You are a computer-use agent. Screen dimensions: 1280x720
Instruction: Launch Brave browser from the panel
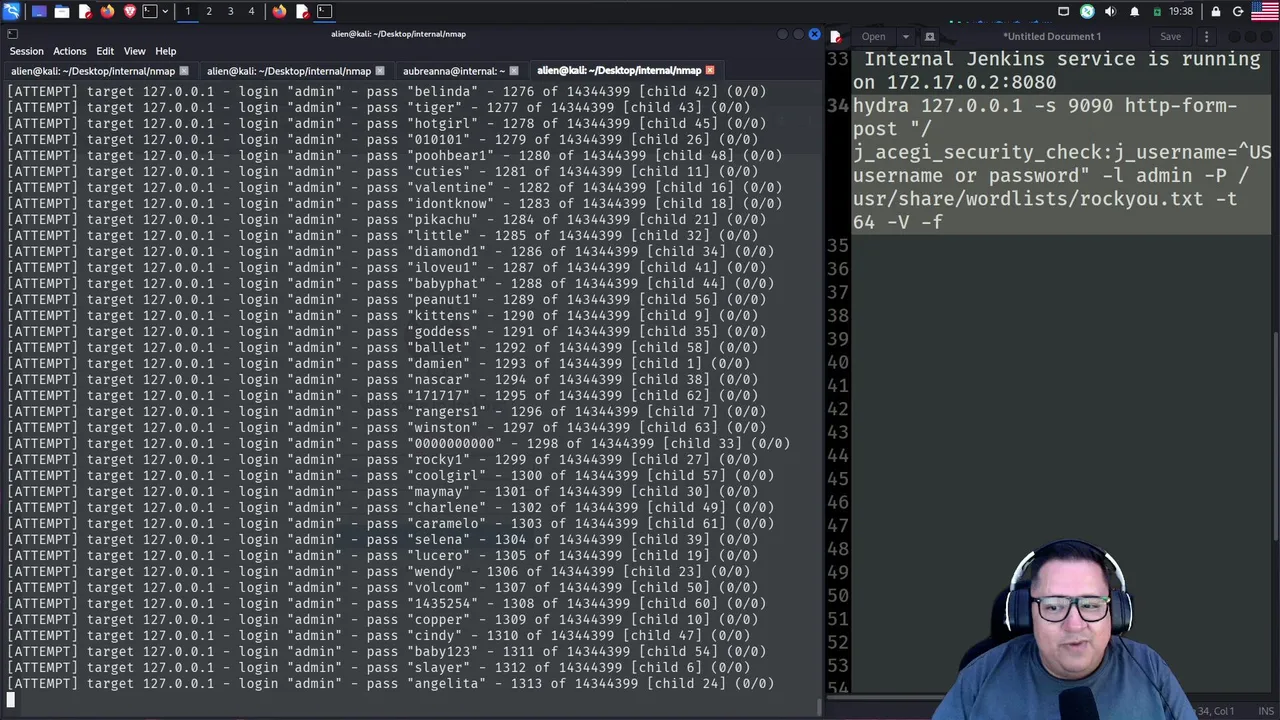tap(130, 11)
